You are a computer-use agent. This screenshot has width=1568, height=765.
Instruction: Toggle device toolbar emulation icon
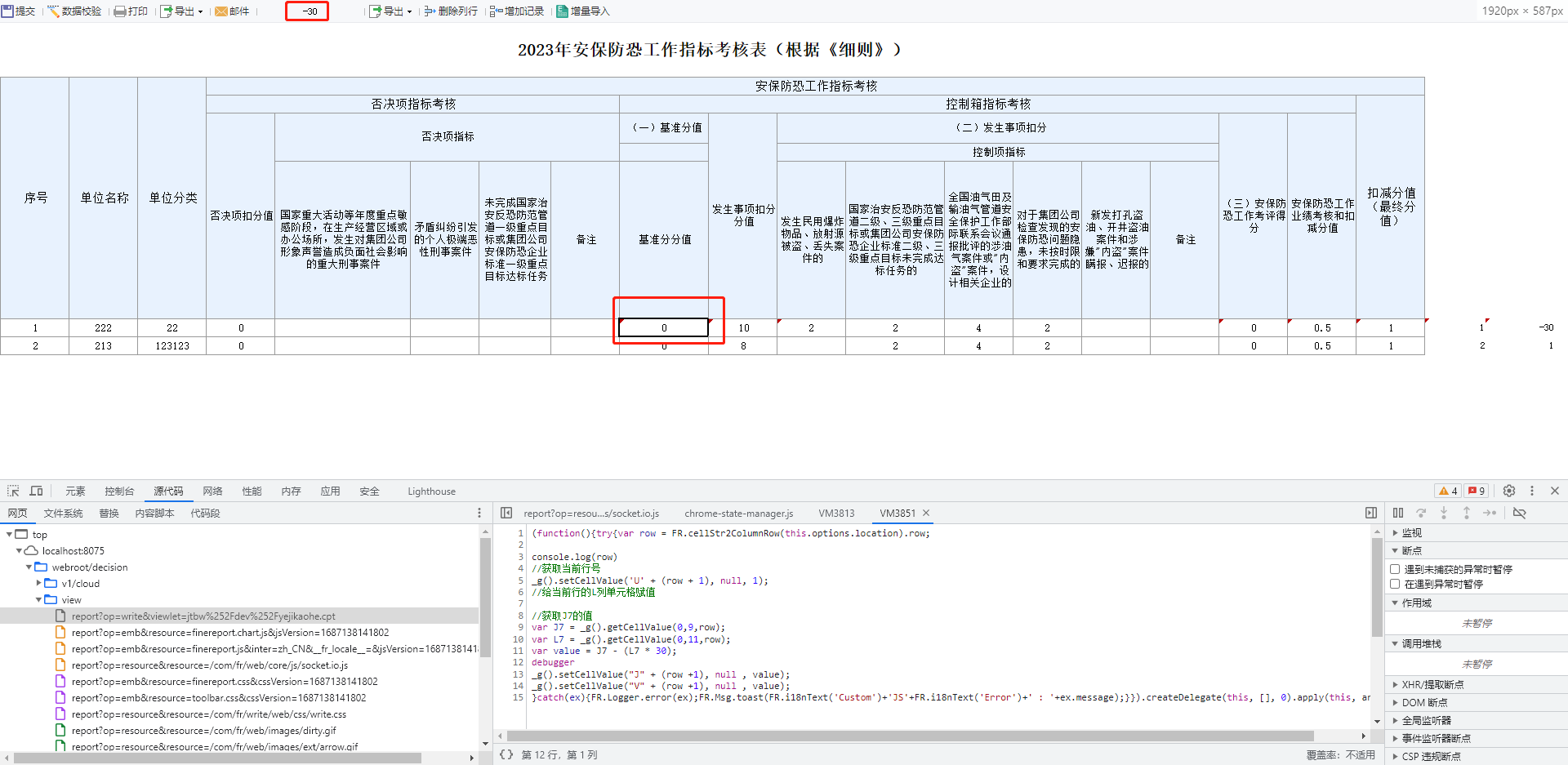click(x=36, y=491)
